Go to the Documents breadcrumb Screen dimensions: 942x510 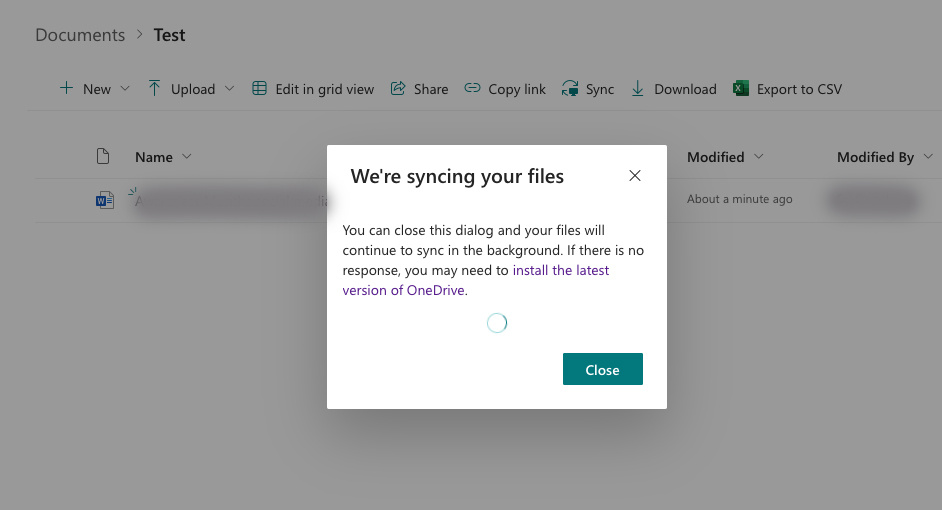(x=80, y=35)
